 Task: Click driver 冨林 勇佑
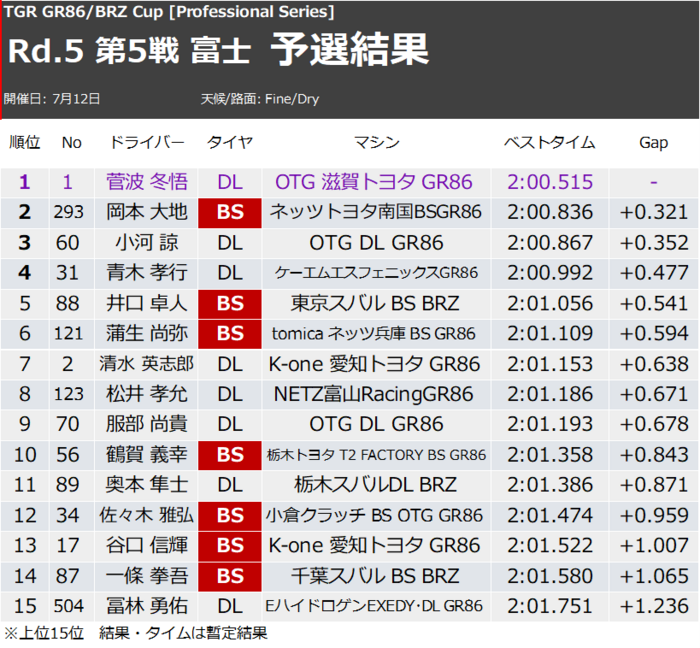(147, 606)
